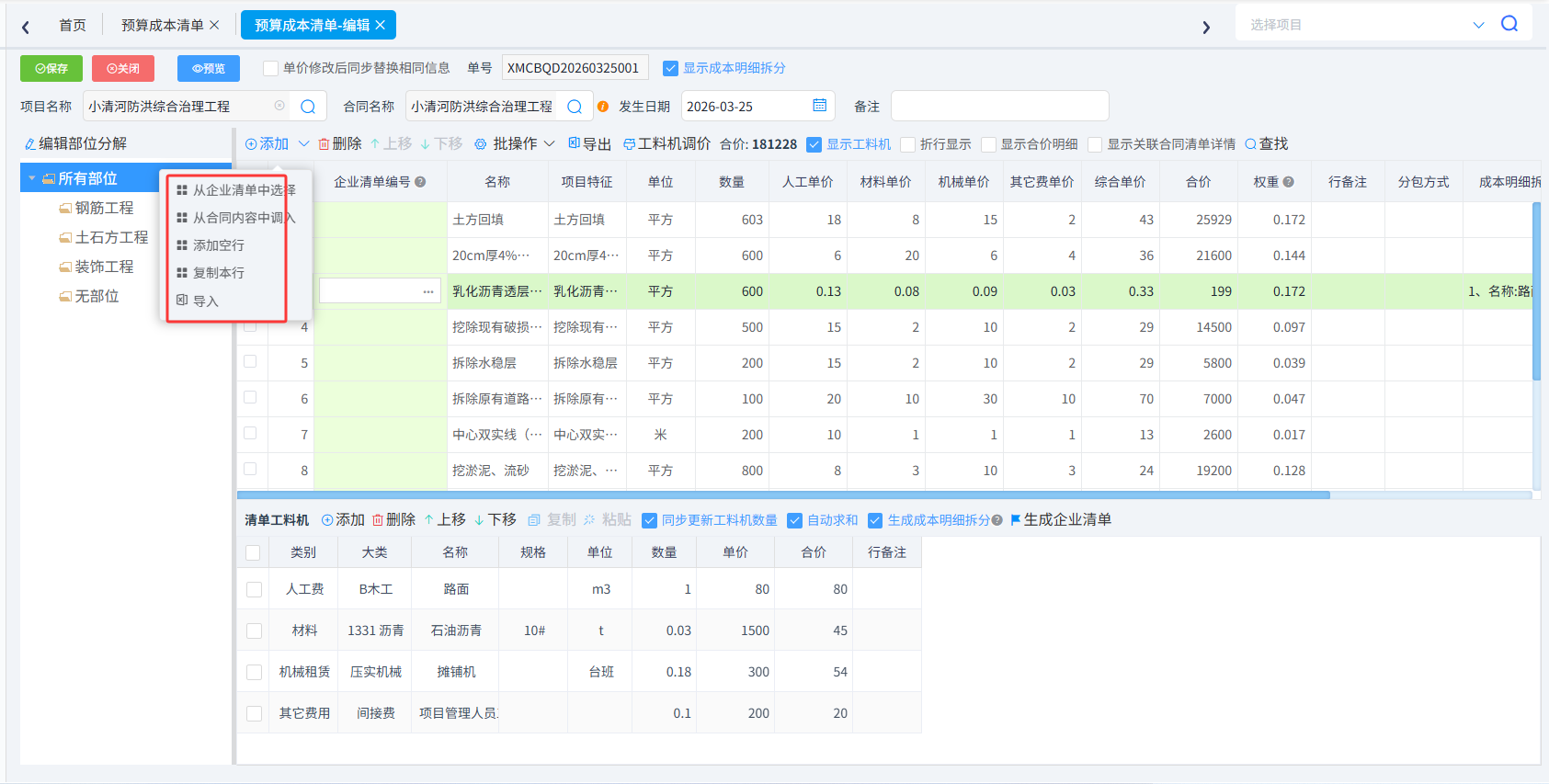Click the 导出 export toolbar item
1549x784 pixels.
[589, 144]
